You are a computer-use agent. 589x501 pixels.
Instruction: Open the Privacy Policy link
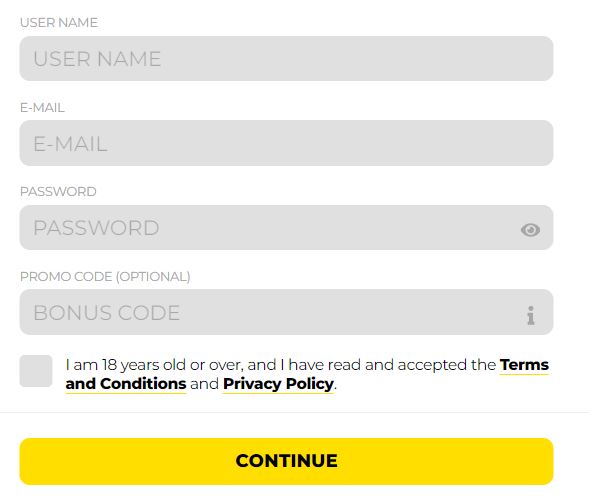coord(278,384)
